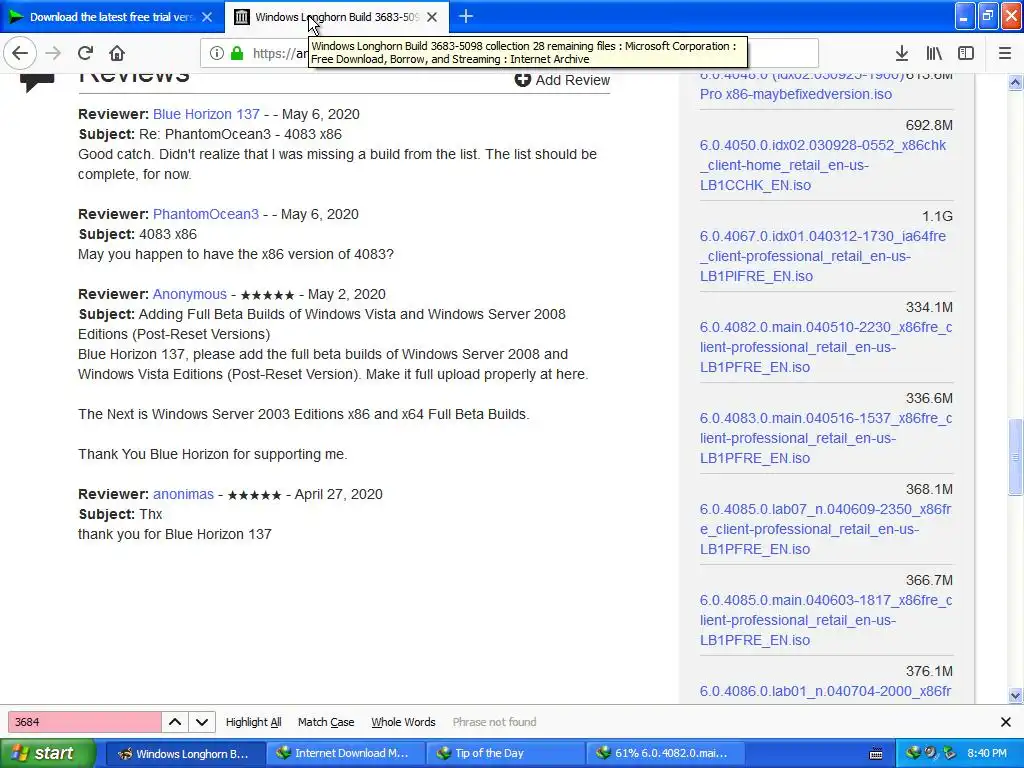Open the Windows Start menu

coord(48,753)
